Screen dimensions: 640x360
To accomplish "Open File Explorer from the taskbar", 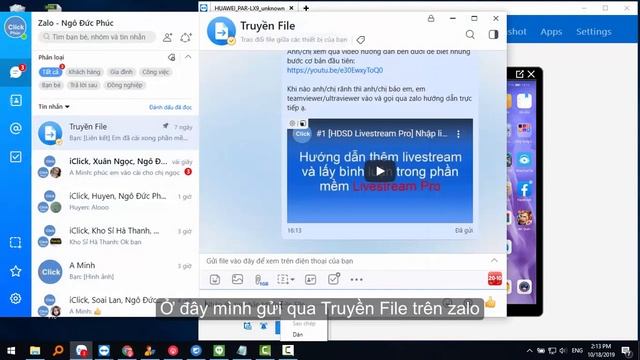I will 35,351.
